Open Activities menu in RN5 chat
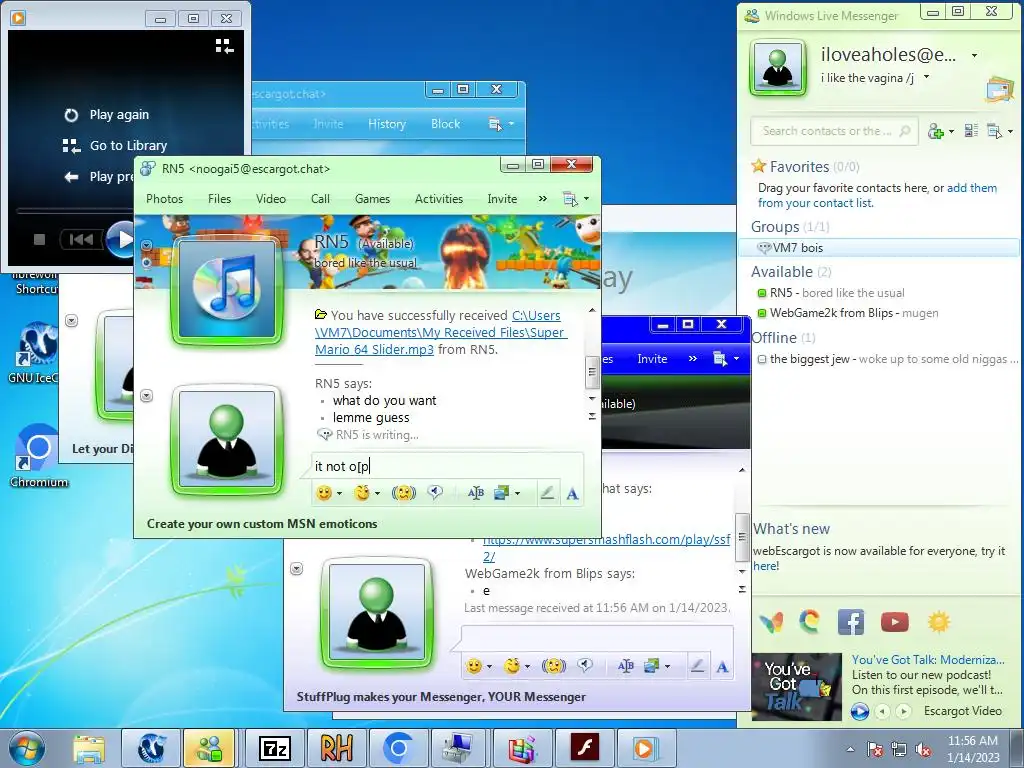Image resolution: width=1024 pixels, height=768 pixels. click(x=439, y=199)
